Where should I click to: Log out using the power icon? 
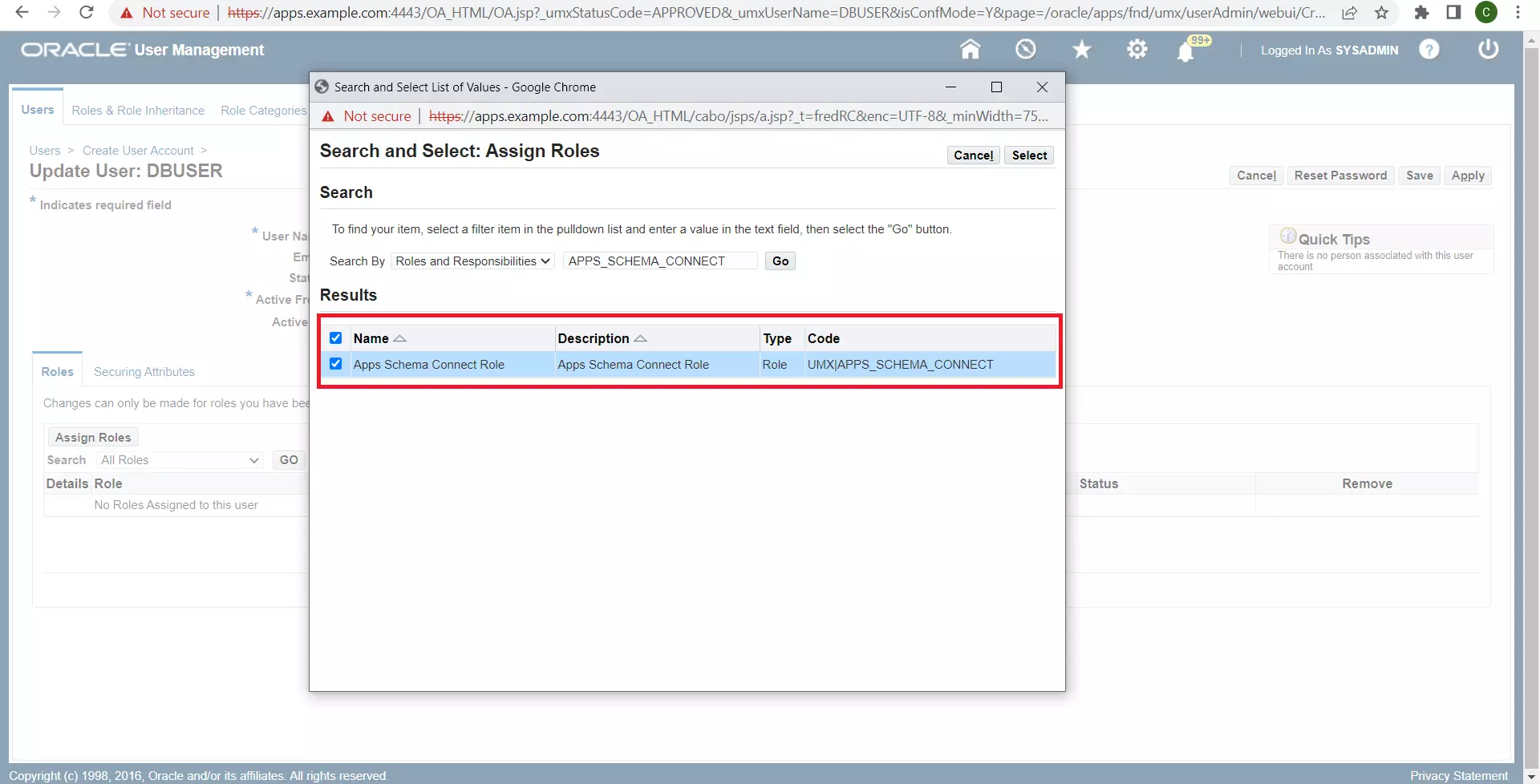tap(1488, 49)
